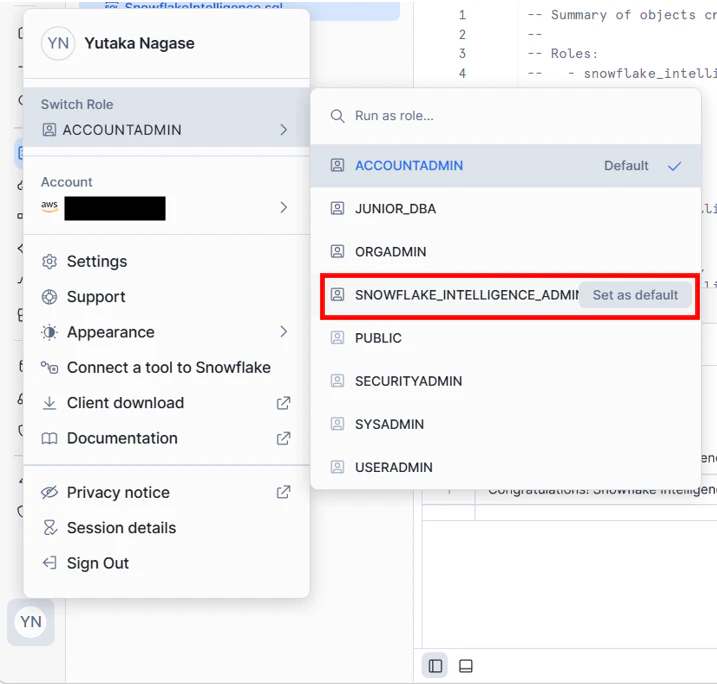
Task: Click external link icon next to Client download
Action: (284, 403)
